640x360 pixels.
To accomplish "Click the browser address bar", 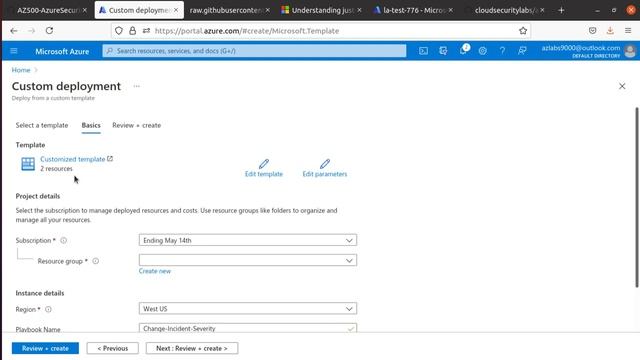I will point(320,31).
